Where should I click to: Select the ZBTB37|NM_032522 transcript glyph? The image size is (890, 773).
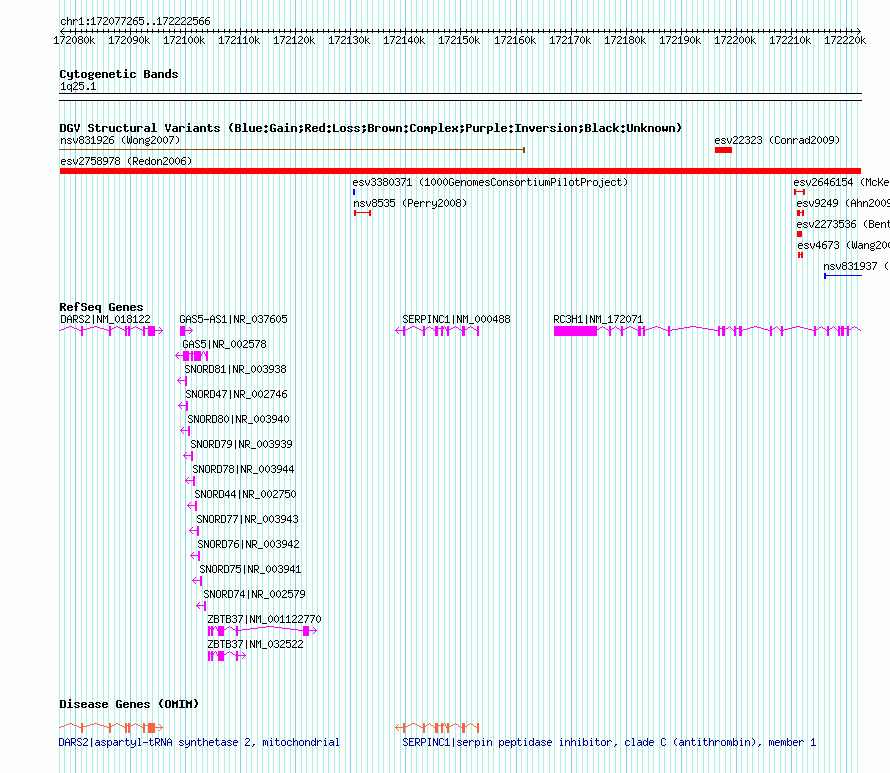[x=227, y=656]
